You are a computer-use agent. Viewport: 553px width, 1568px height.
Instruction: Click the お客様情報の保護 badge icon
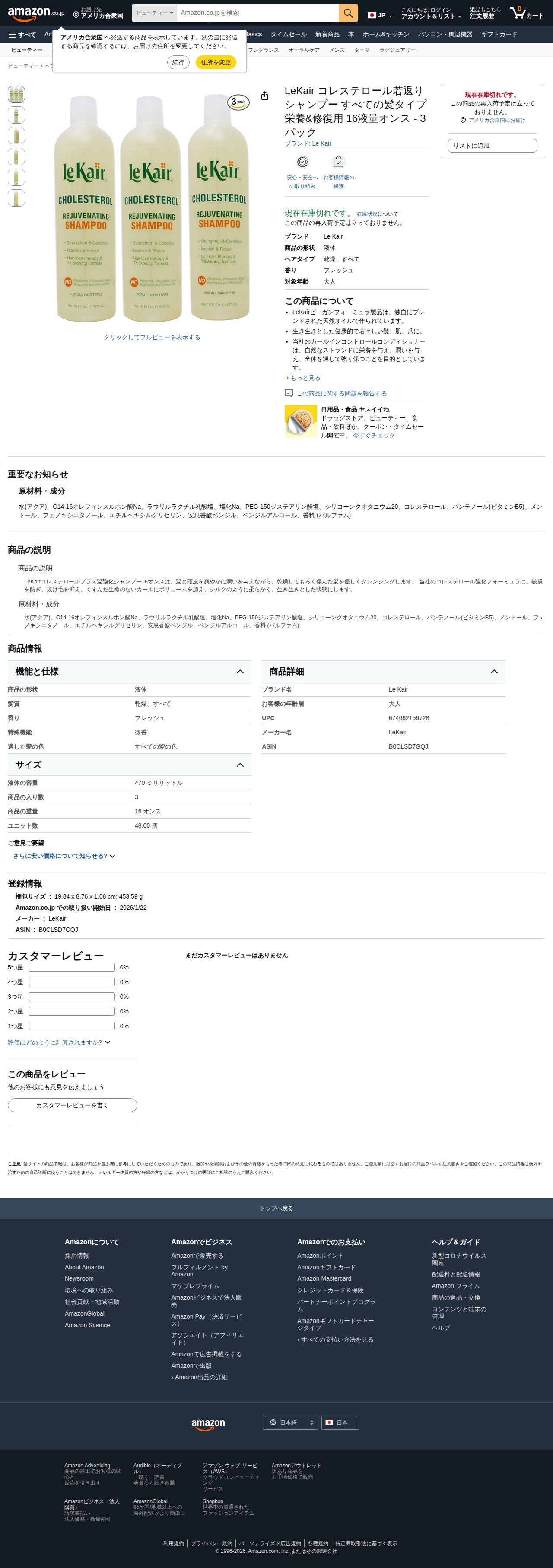click(x=338, y=162)
